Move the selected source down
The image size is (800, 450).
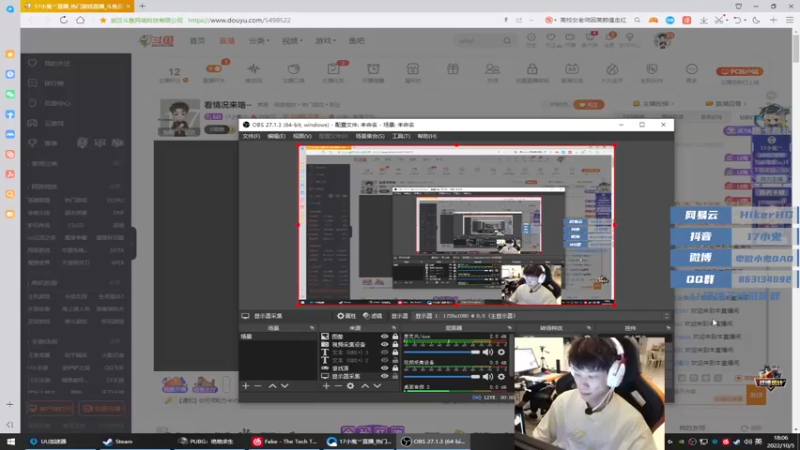point(377,386)
